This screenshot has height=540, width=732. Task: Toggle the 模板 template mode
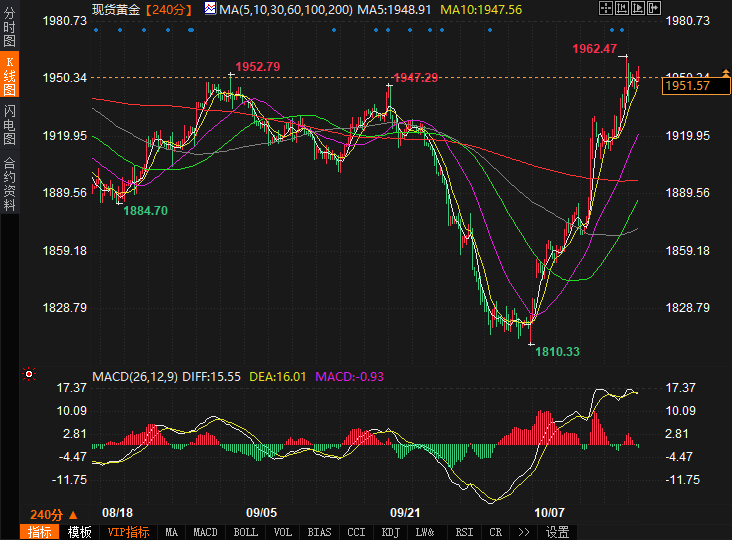pos(79,532)
